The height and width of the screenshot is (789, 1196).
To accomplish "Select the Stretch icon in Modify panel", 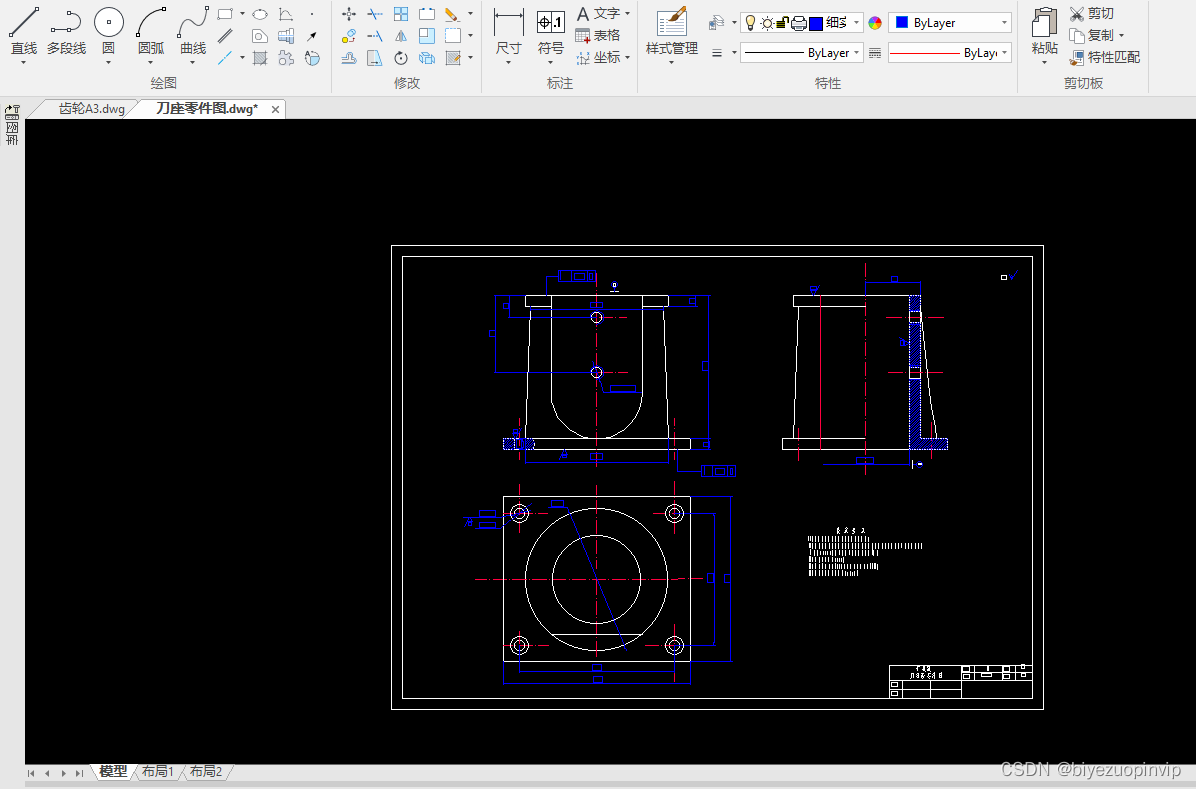I will [x=375, y=58].
